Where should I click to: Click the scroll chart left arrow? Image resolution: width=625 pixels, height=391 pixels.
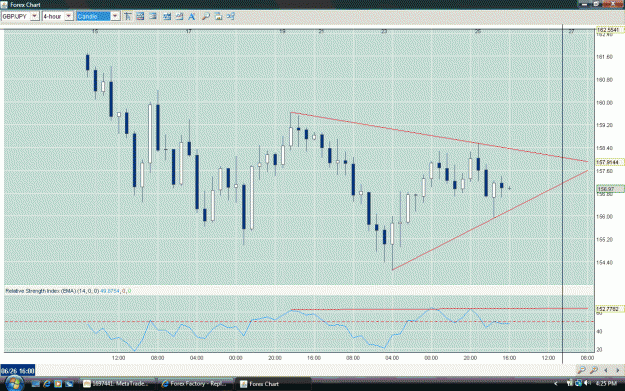pyautogui.click(x=606, y=370)
